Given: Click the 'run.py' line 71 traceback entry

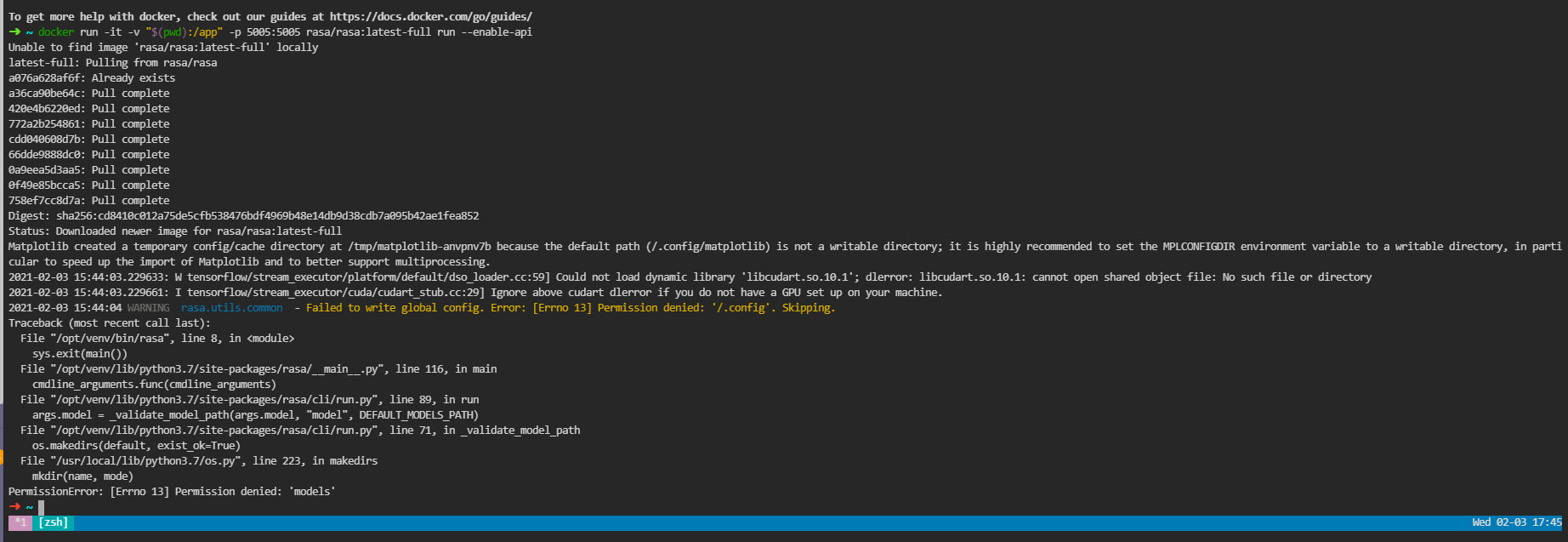Looking at the screenshot, I should [x=300, y=430].
